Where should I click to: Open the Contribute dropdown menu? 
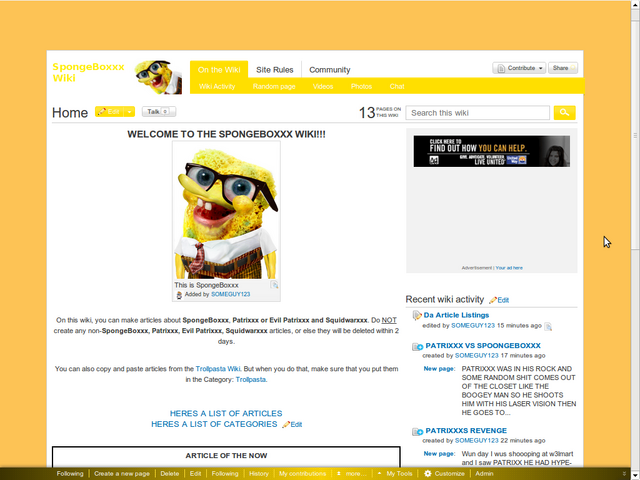pyautogui.click(x=519, y=68)
